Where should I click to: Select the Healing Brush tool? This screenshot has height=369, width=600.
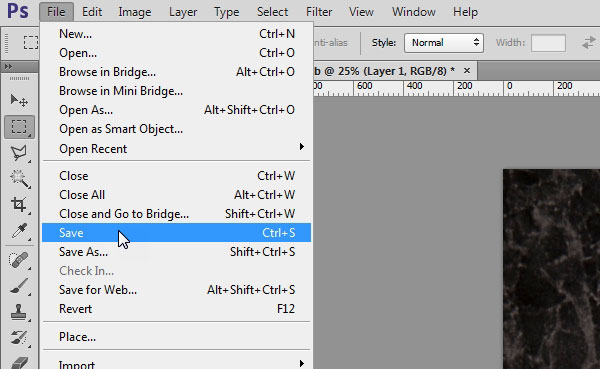click(19, 261)
